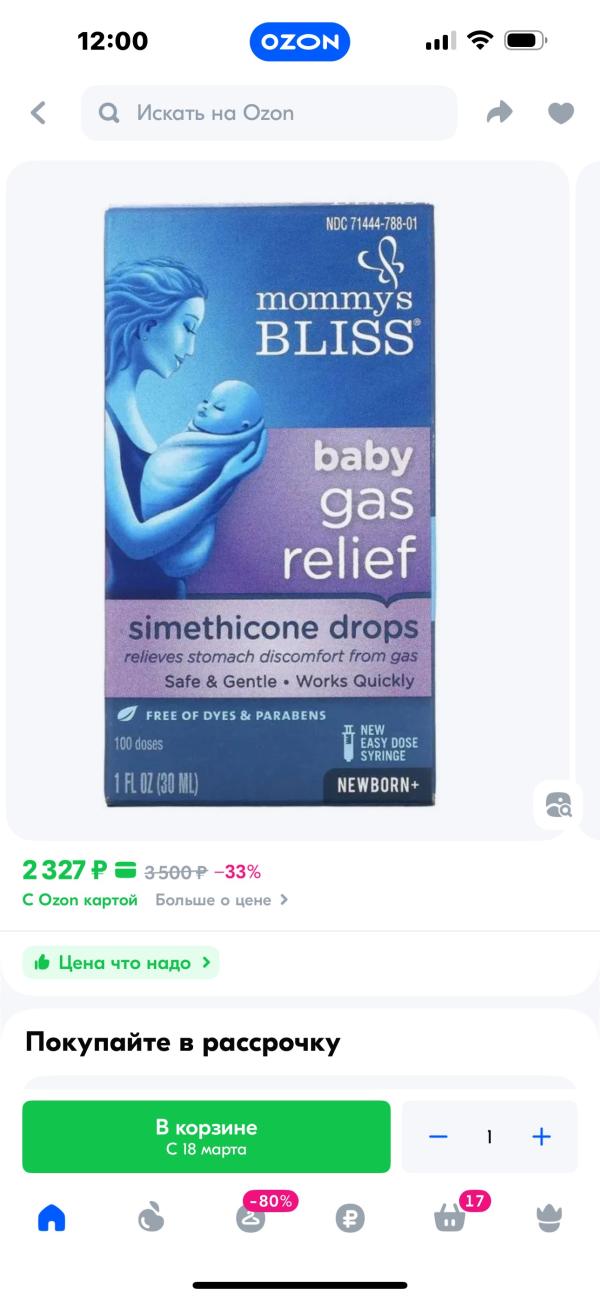This screenshot has width=600, height=1300.
Task: Open the ruble finance tab icon
Action: [350, 1218]
